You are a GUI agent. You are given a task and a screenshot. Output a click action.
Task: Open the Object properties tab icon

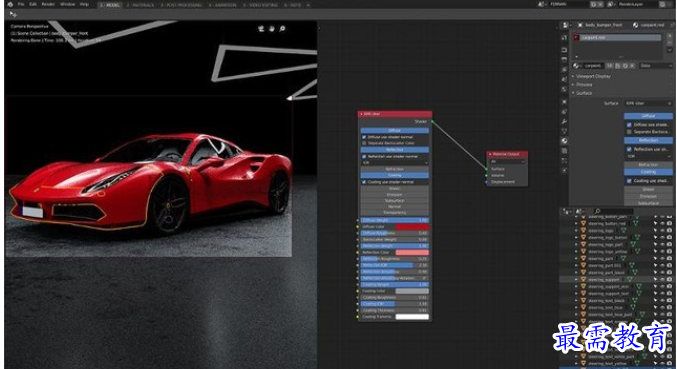[564, 102]
